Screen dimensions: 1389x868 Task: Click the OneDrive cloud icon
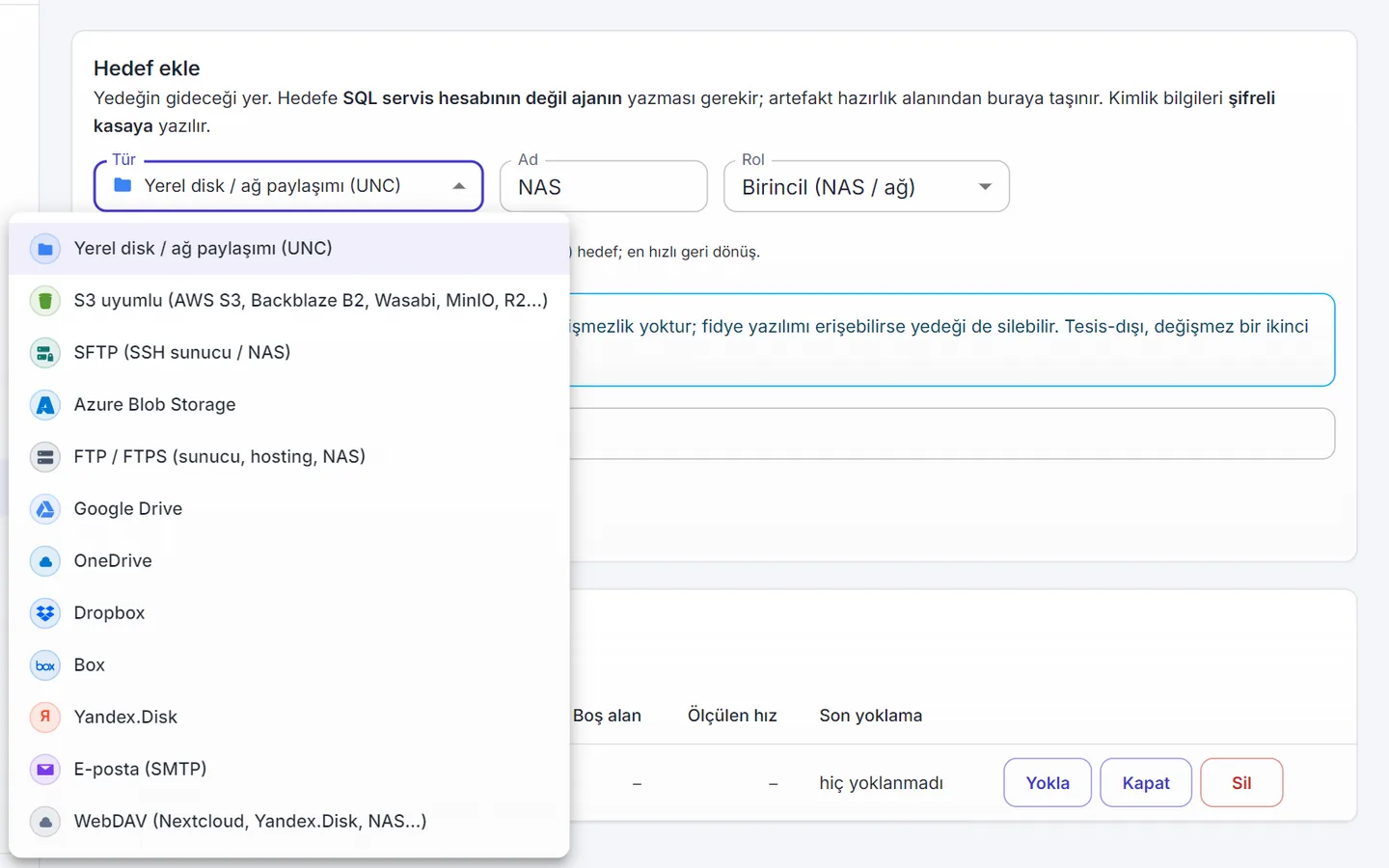[45, 561]
